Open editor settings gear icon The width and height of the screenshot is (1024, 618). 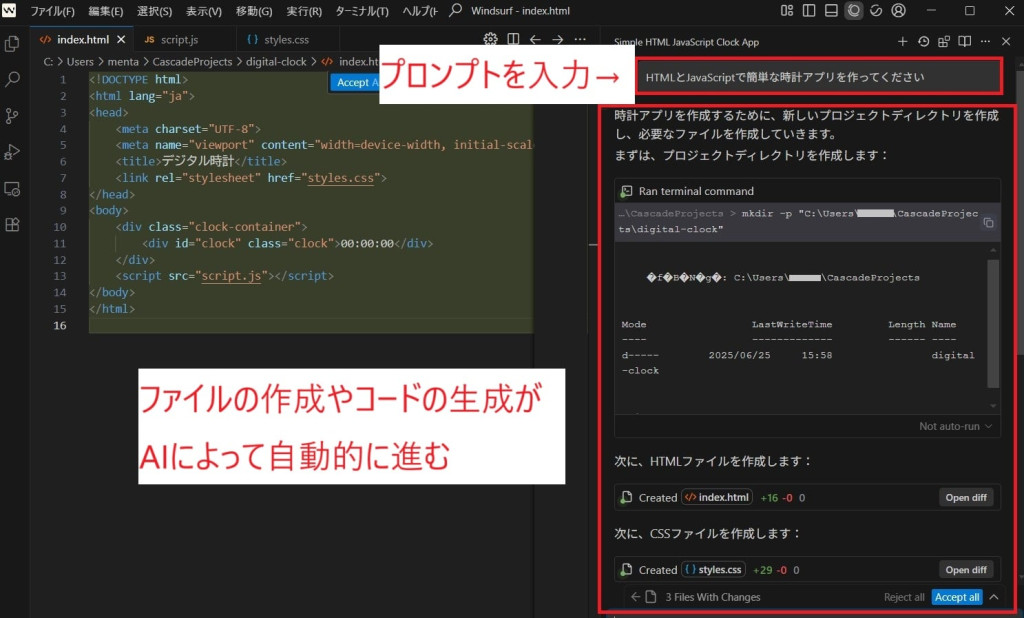click(490, 39)
